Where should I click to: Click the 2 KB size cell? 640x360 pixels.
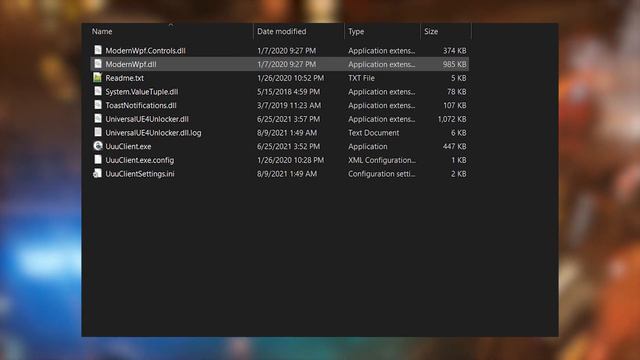459,174
